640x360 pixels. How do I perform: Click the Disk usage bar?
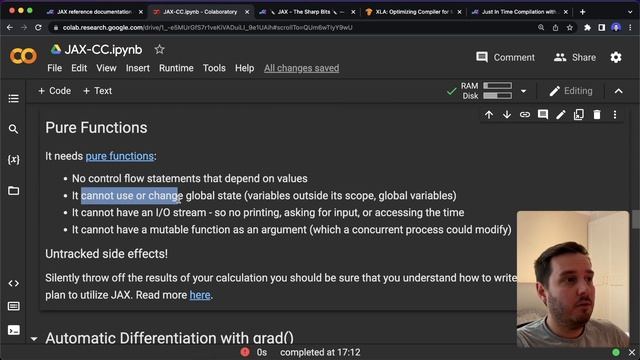[498, 96]
